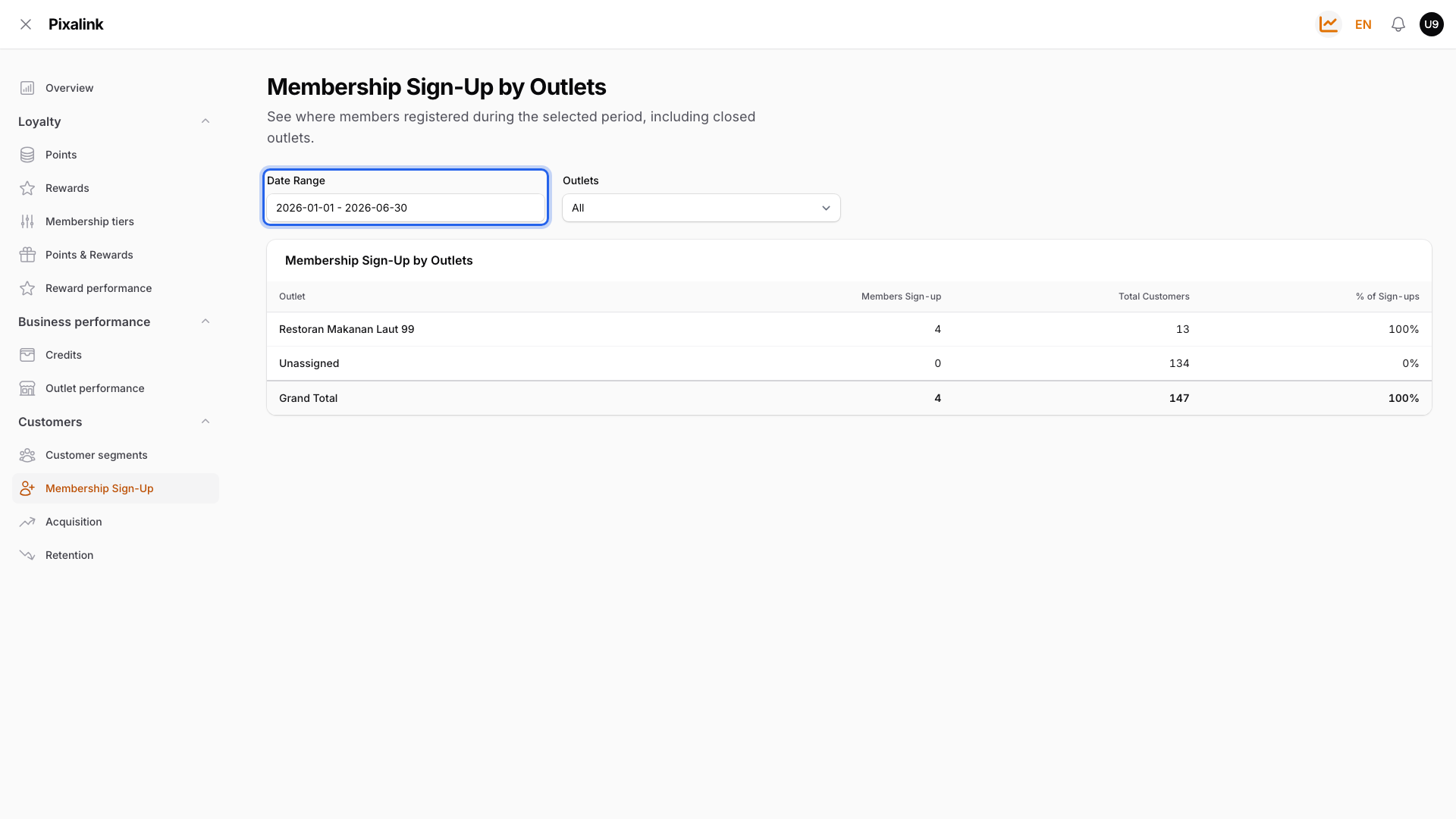Image resolution: width=1456 pixels, height=819 pixels.
Task: Click the % of Sign-ups column header
Action: point(1387,297)
